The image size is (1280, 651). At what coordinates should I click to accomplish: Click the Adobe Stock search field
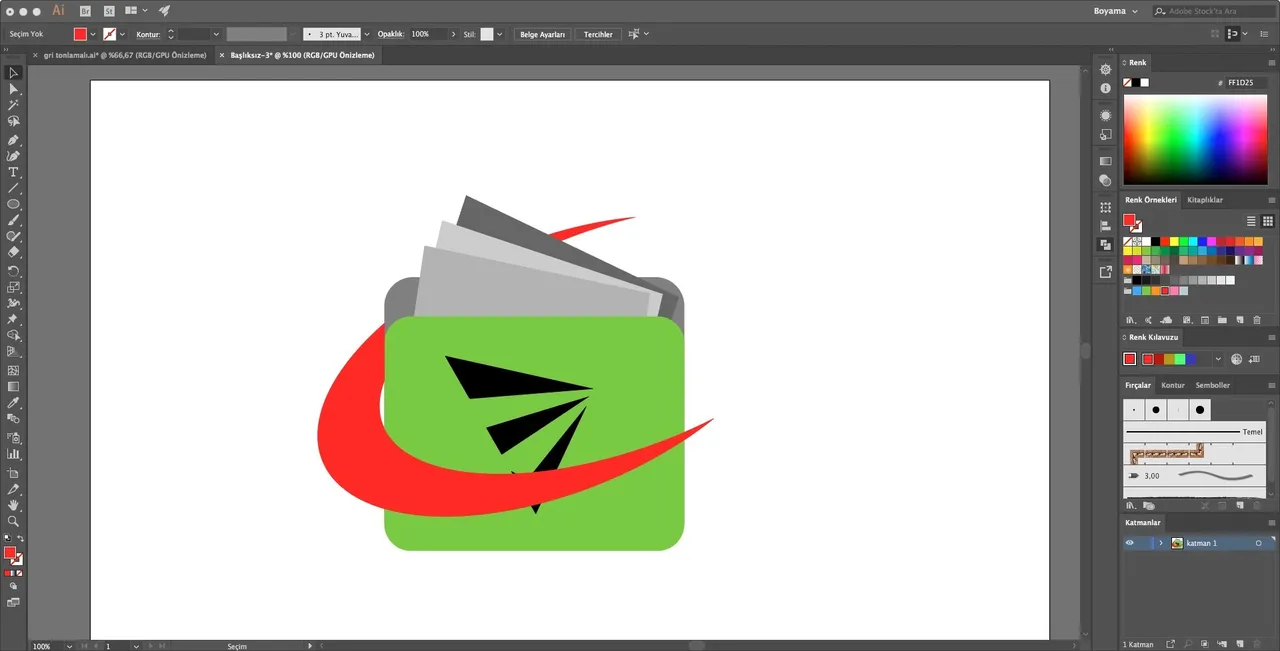point(1213,11)
